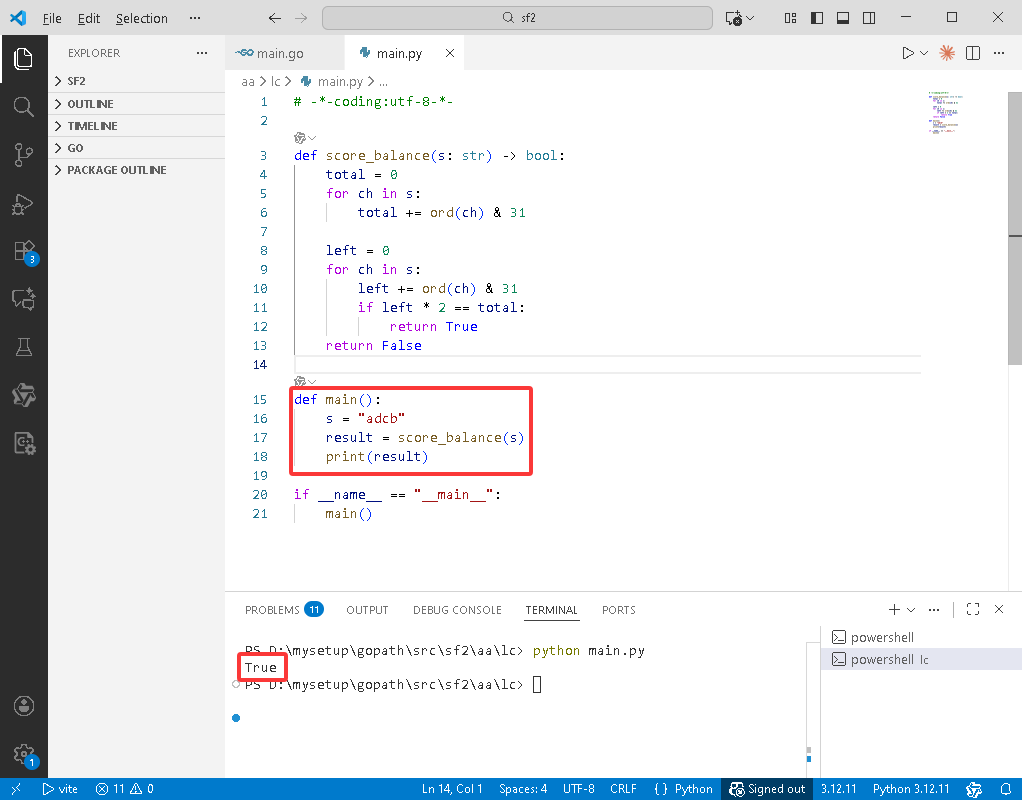1022x800 pixels.
Task: Click the editor minimap code preview
Action: [x=945, y=112]
